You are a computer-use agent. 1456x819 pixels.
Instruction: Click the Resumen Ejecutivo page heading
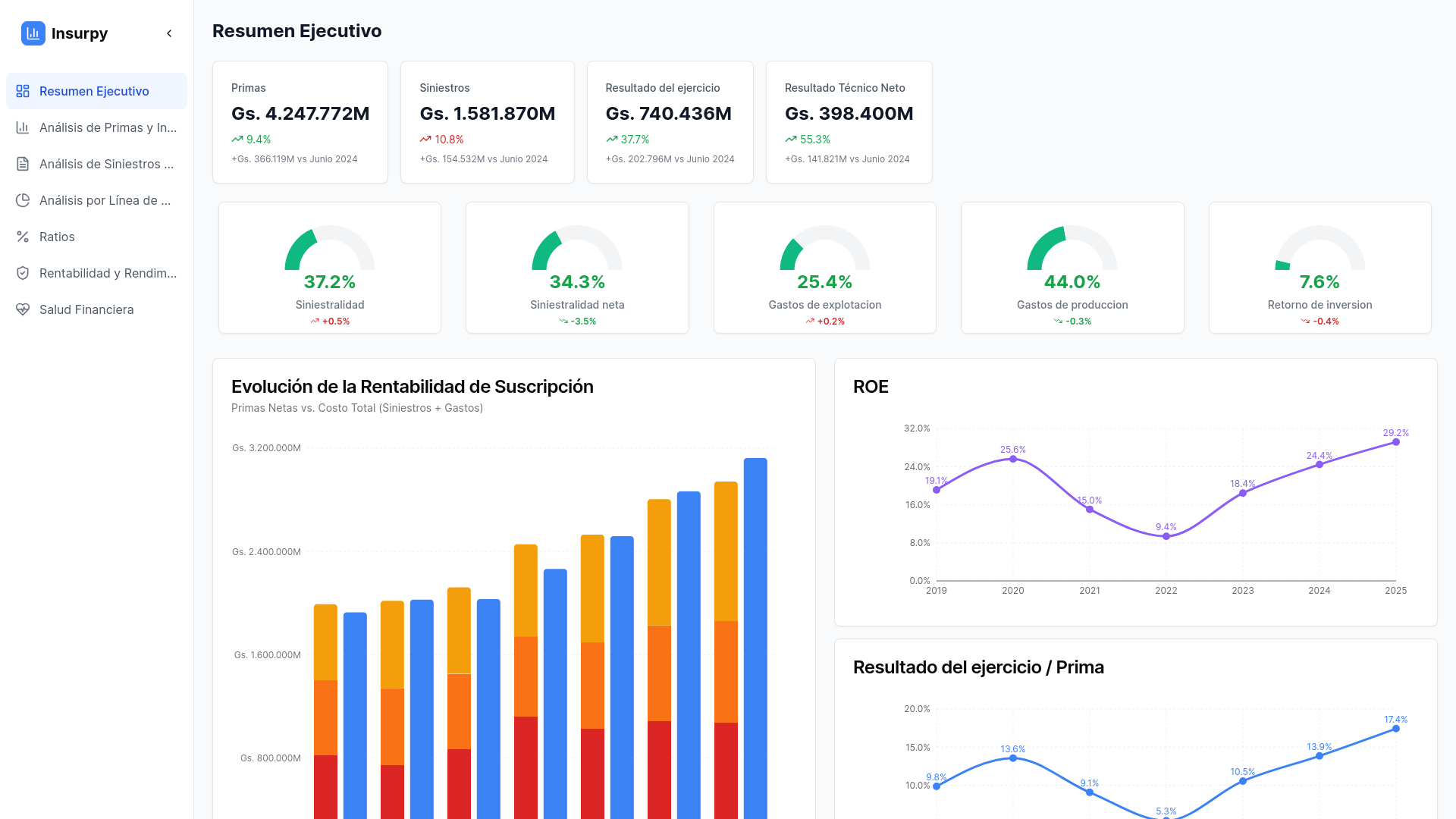click(x=297, y=31)
